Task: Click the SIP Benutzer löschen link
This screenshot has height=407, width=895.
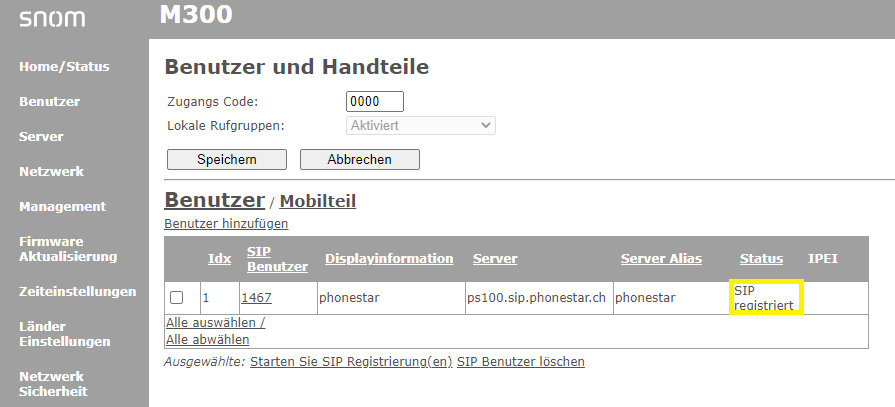Action: tap(521, 362)
